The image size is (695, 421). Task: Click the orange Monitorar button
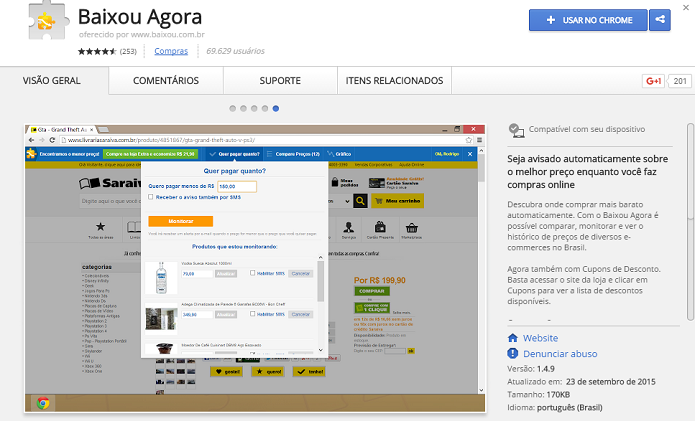coord(181,221)
